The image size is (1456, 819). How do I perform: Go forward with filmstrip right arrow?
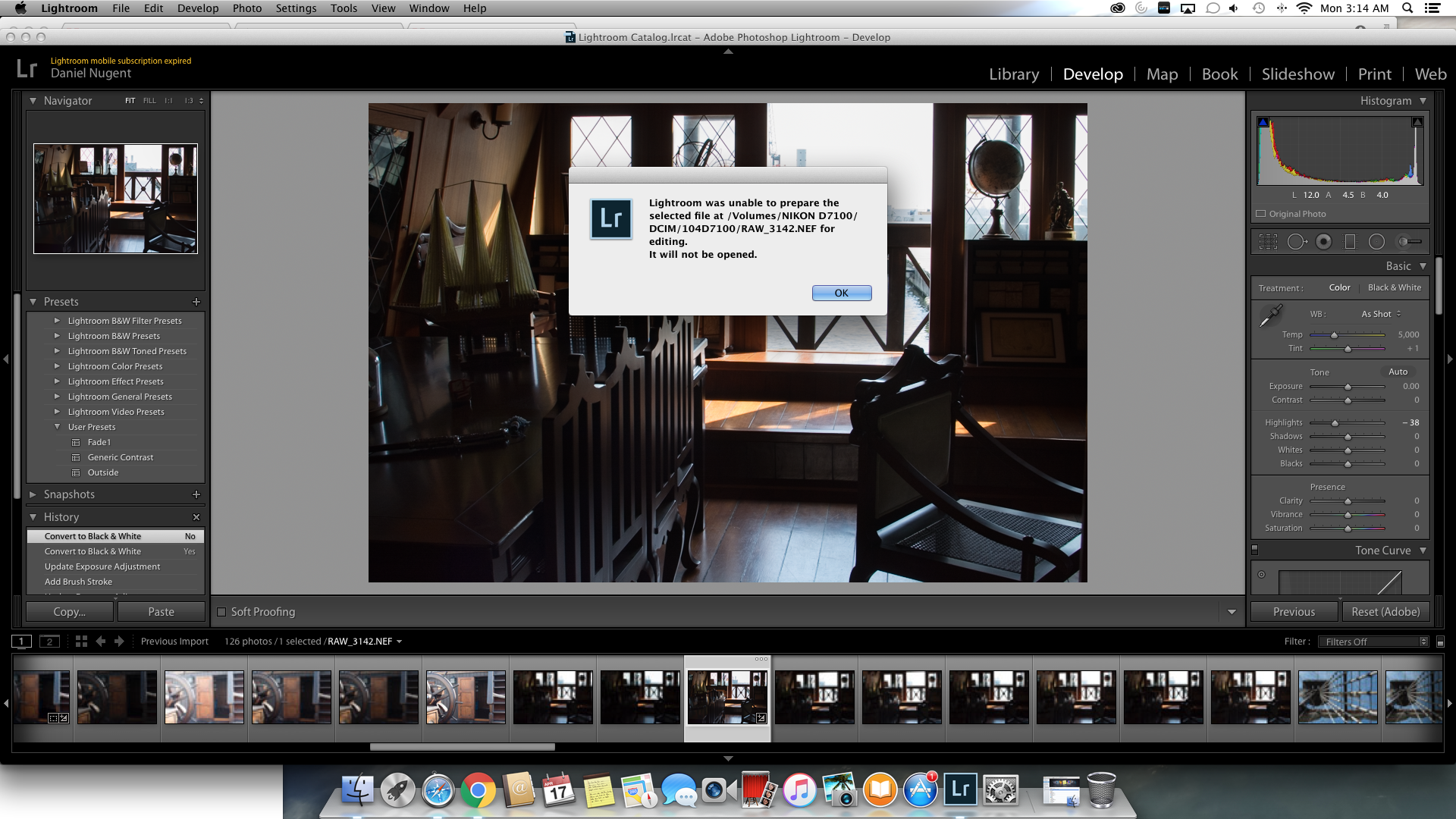(119, 642)
